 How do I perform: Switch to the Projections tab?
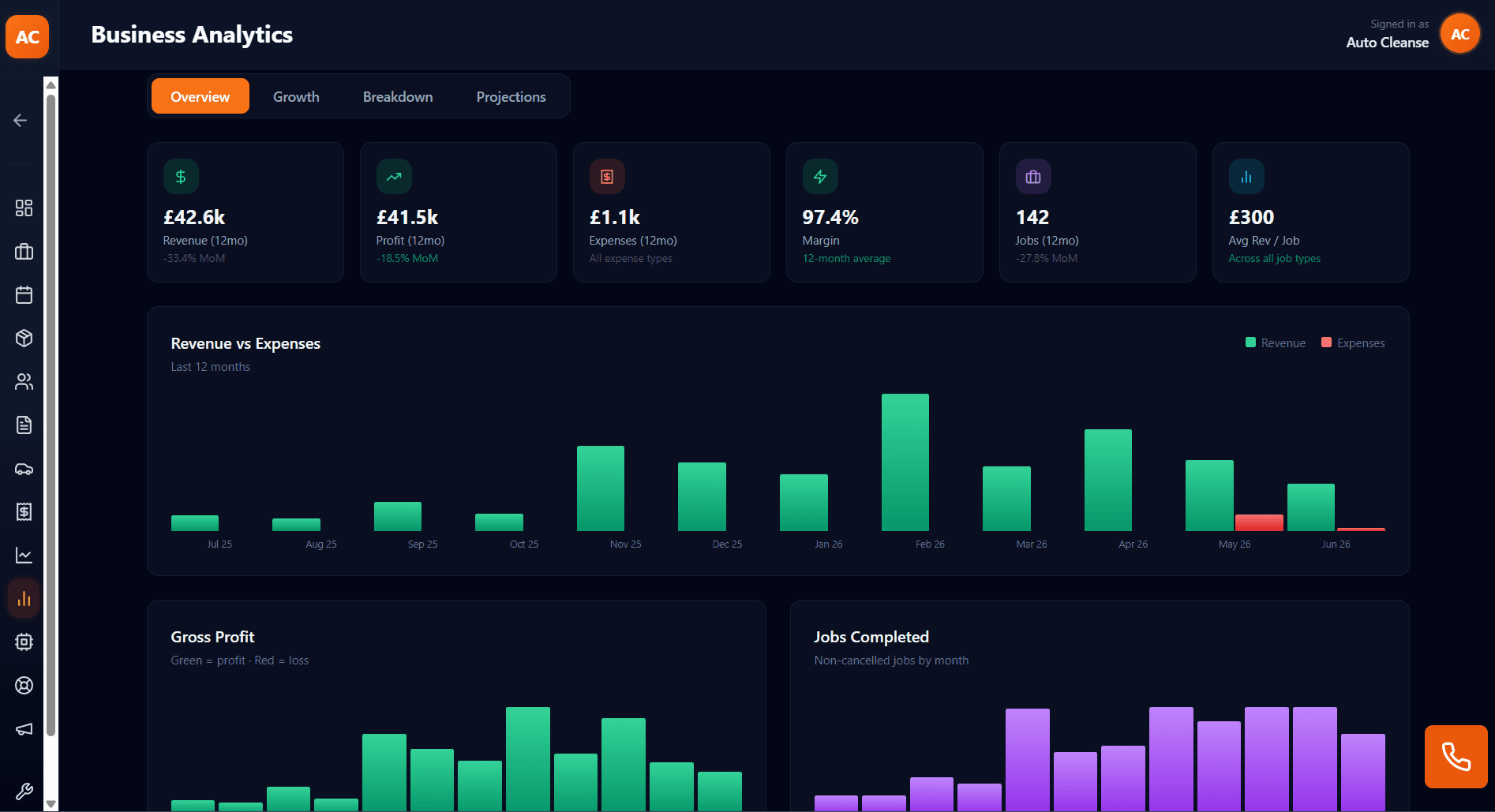point(511,96)
